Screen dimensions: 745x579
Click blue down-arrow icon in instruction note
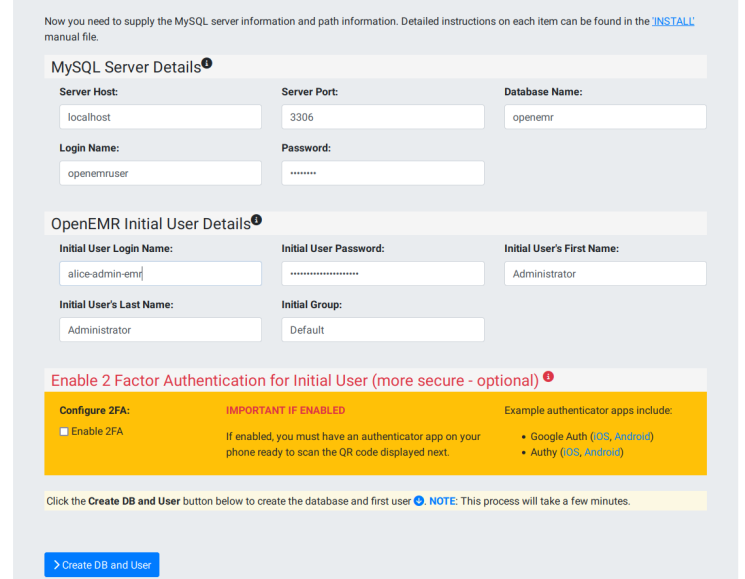[x=419, y=501]
